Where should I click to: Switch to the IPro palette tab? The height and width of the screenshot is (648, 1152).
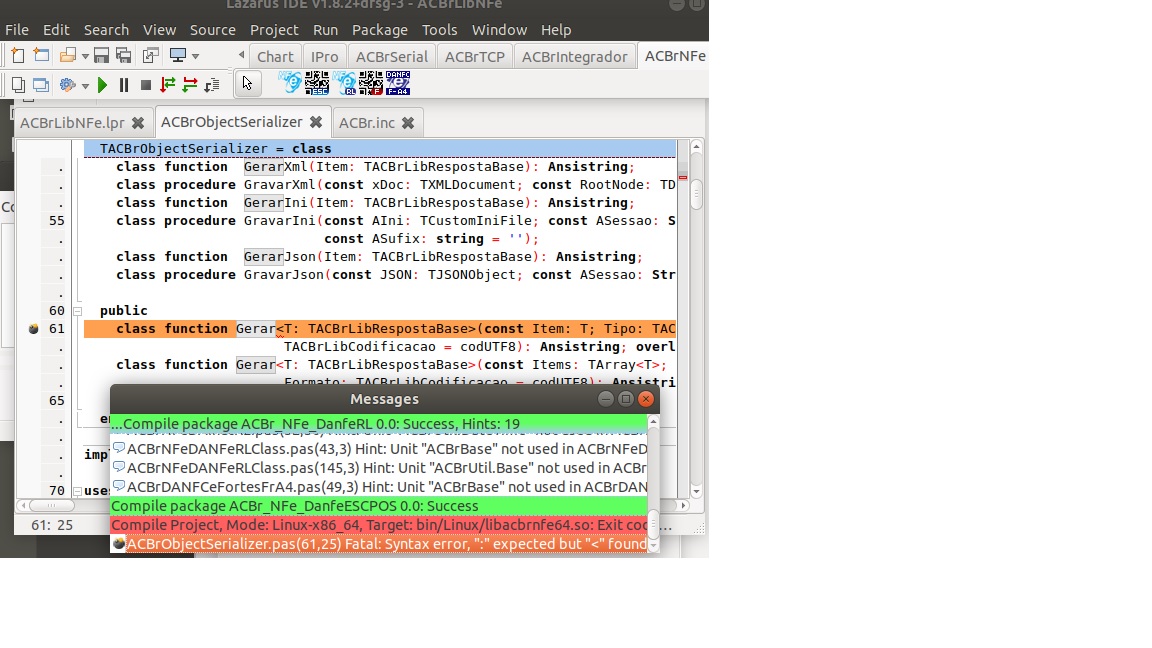pos(324,57)
